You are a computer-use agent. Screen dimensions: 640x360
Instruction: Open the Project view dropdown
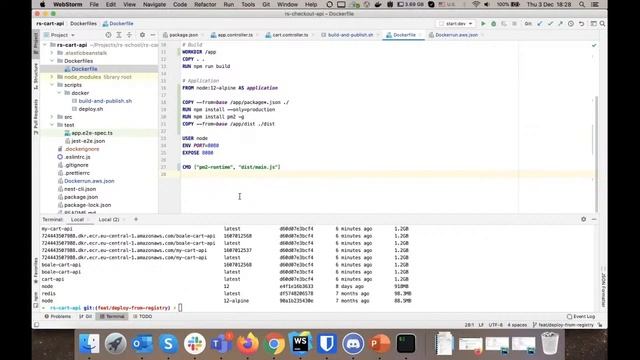tap(59, 35)
